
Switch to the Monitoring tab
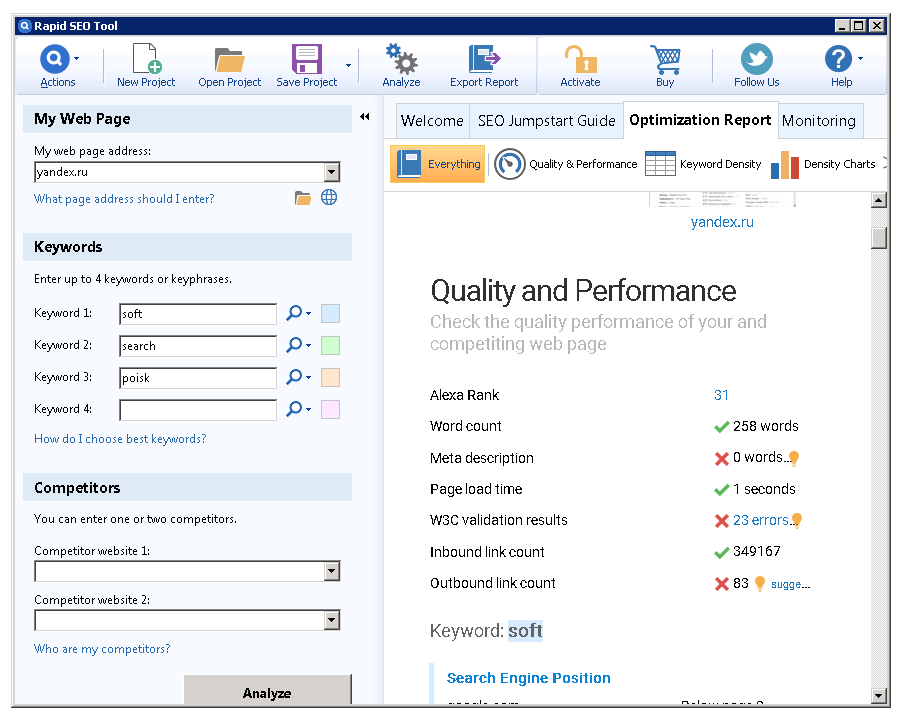point(820,120)
